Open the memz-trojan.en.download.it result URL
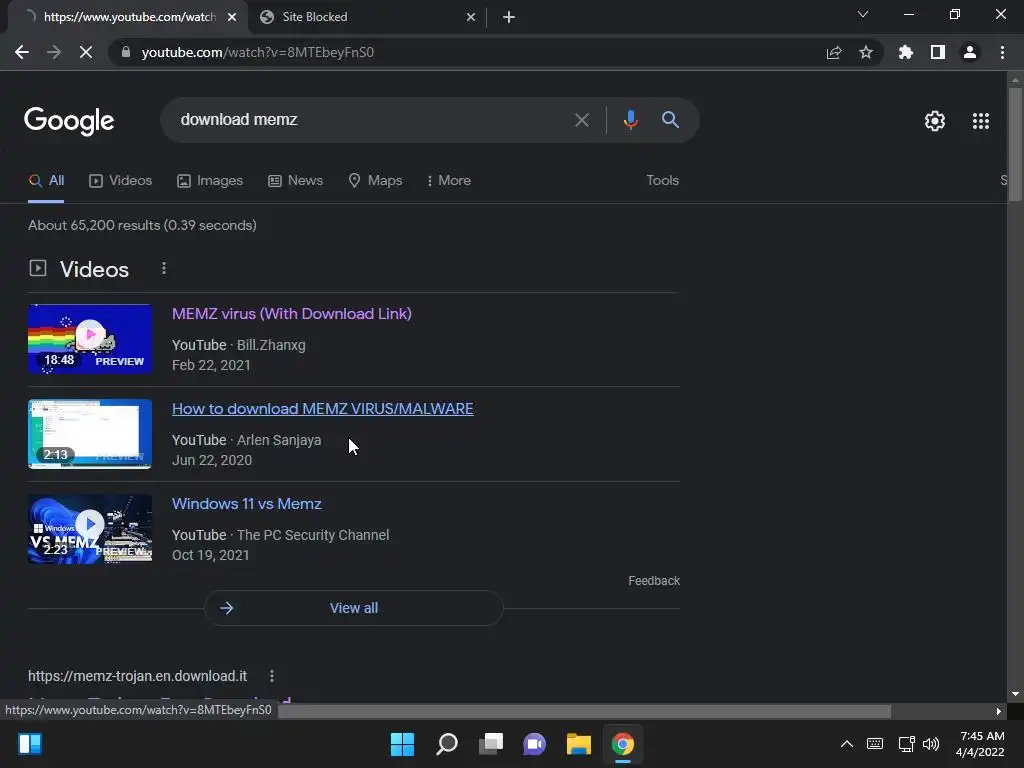This screenshot has width=1024, height=768. point(138,676)
